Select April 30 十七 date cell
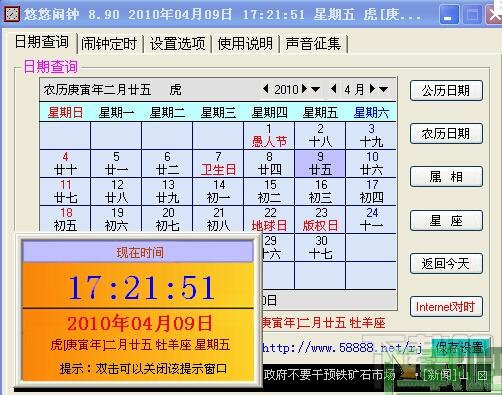This screenshot has height=395, width=502. (320, 247)
